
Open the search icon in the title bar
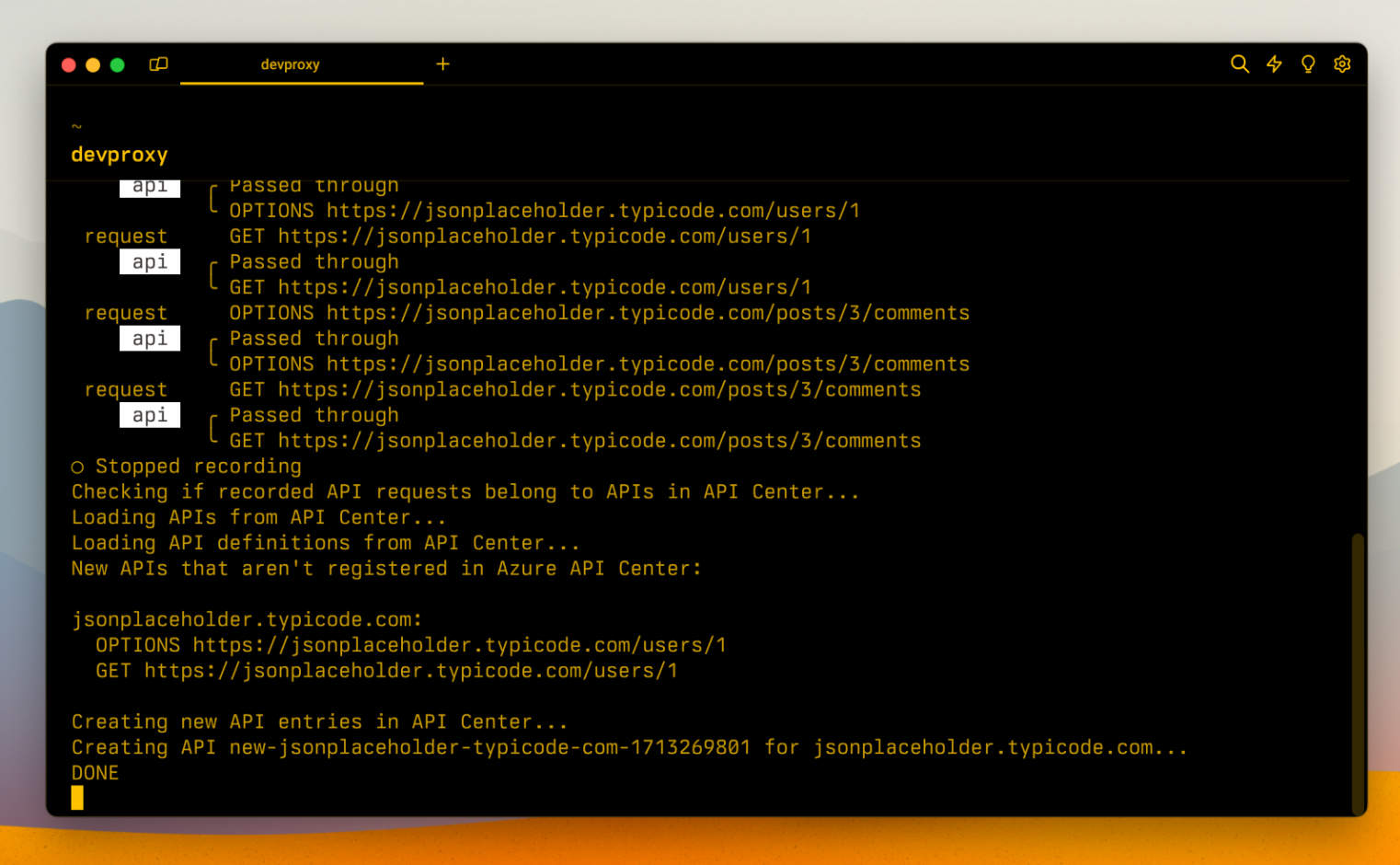coord(1239,64)
